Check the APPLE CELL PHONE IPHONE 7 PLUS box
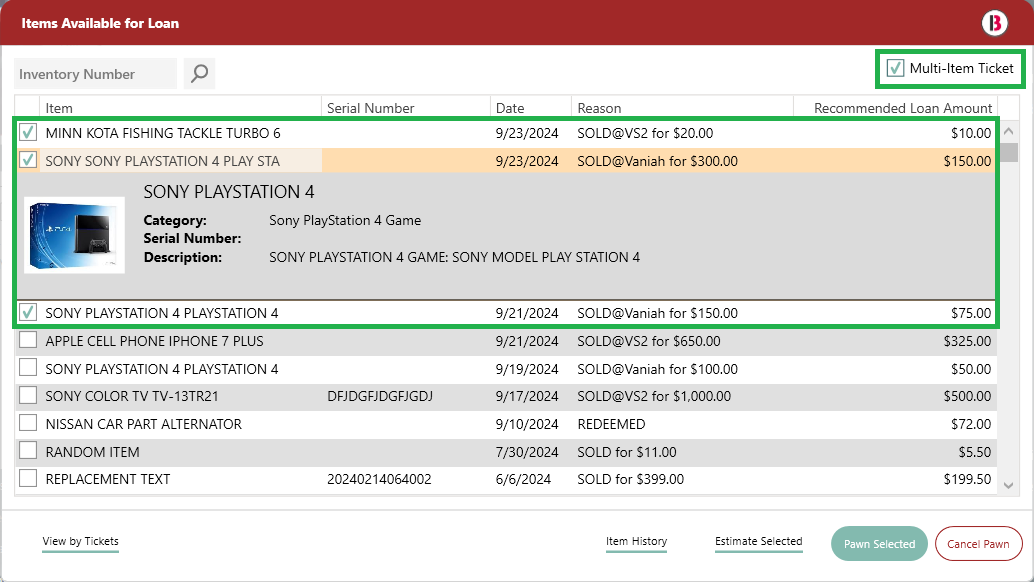 [x=28, y=340]
